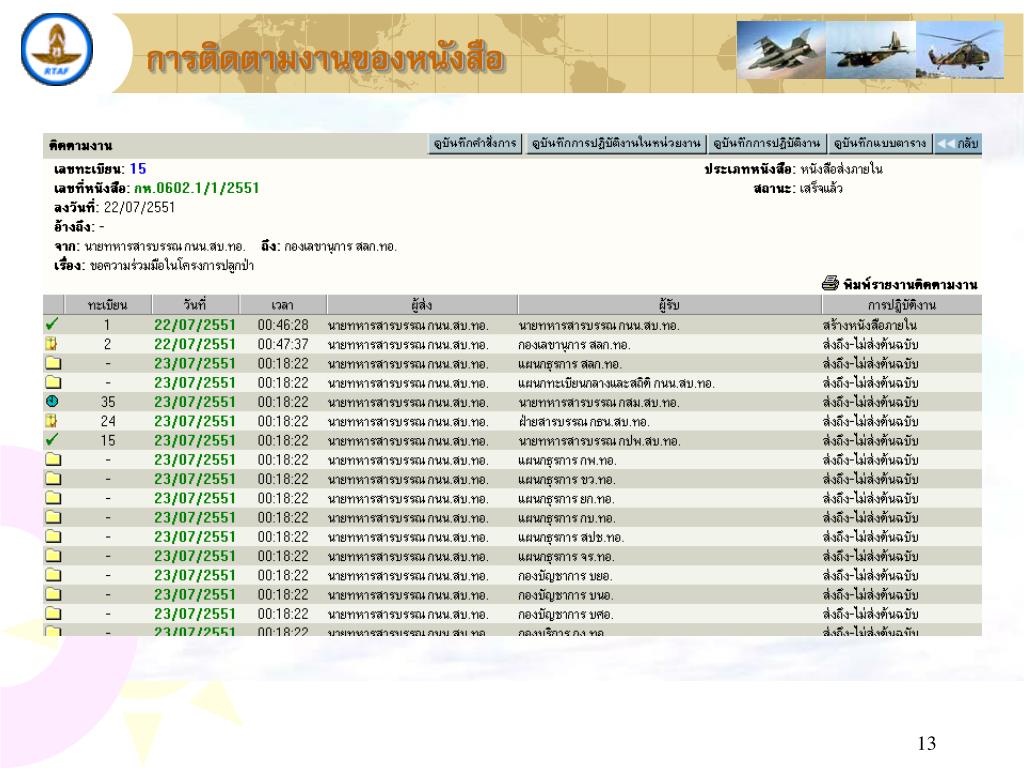Click the ดูบันทึกคำสั่งการ button

[x=475, y=143]
